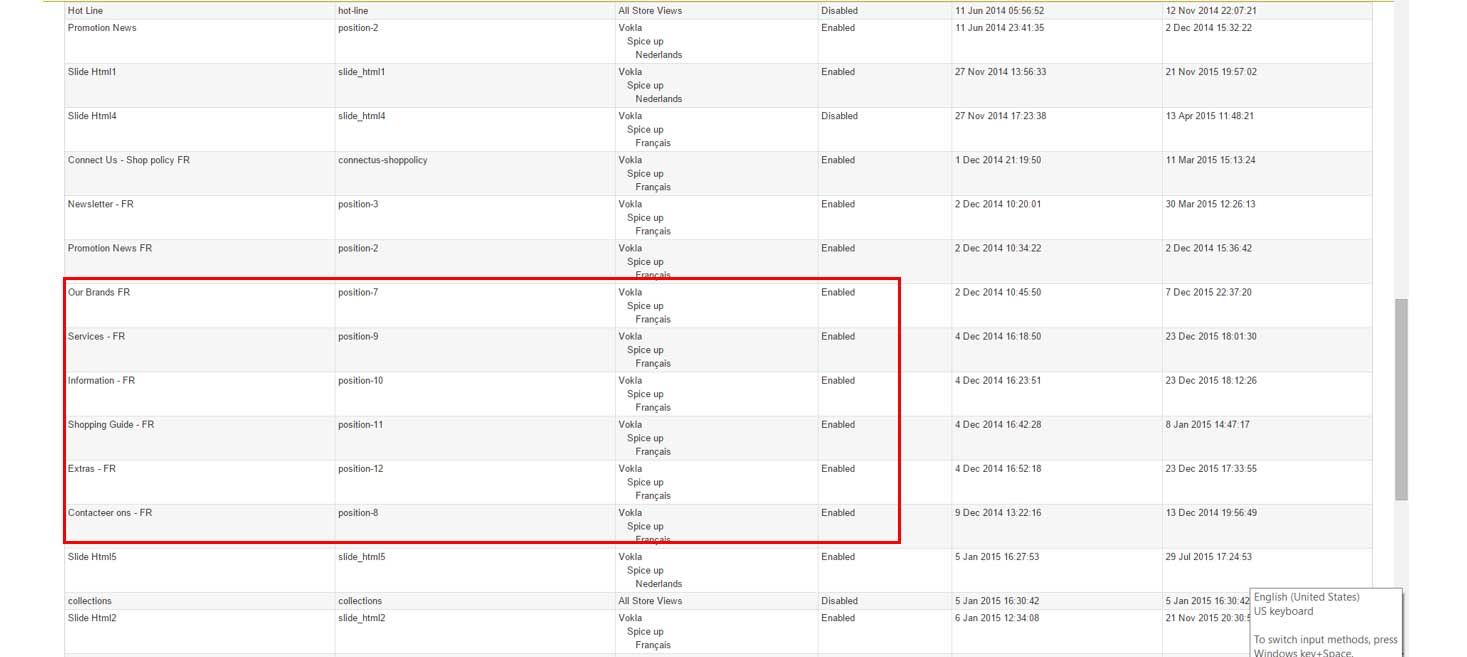Click the slide_html1 identifier cell

pos(361,73)
